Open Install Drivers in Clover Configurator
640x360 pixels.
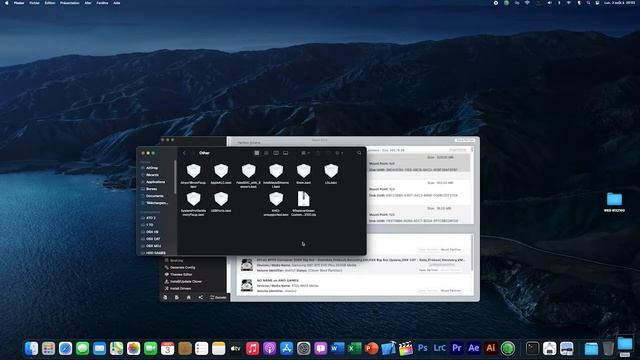(x=180, y=288)
